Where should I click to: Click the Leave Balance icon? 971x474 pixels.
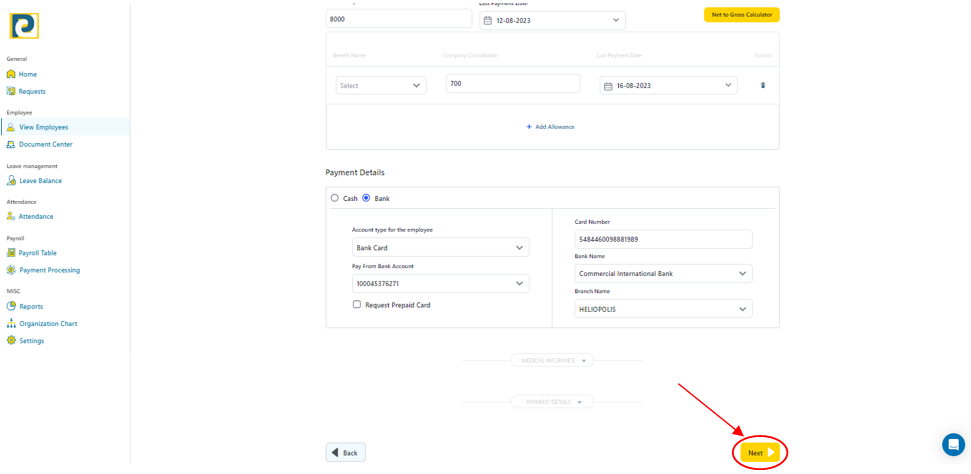click(x=11, y=181)
